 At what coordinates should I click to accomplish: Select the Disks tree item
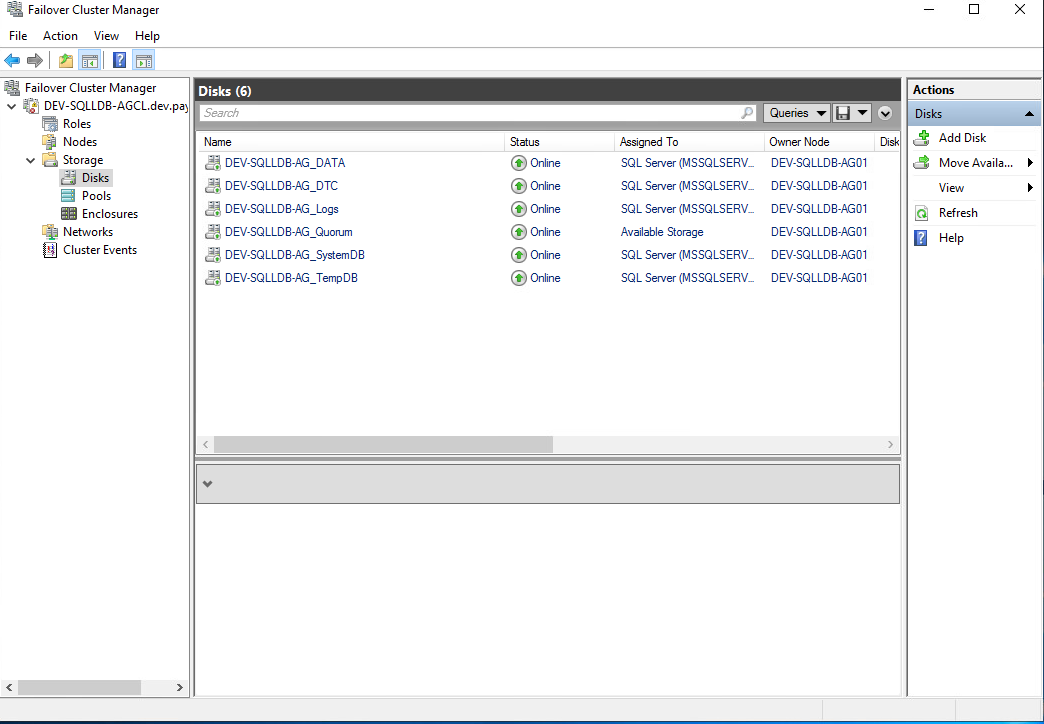95,177
